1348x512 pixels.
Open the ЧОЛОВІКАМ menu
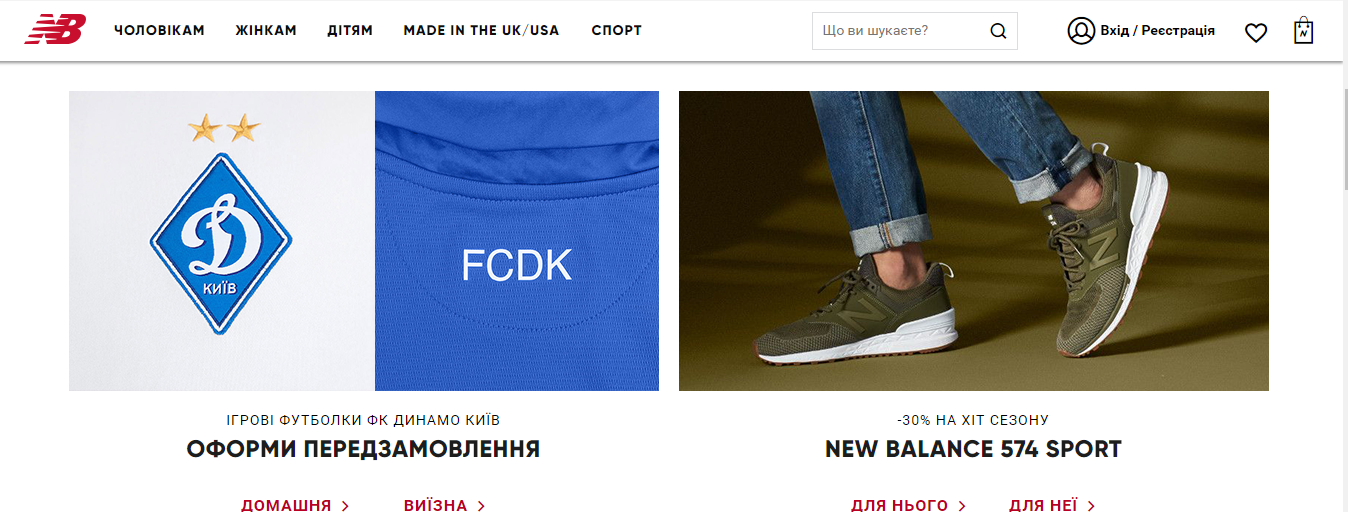point(159,30)
